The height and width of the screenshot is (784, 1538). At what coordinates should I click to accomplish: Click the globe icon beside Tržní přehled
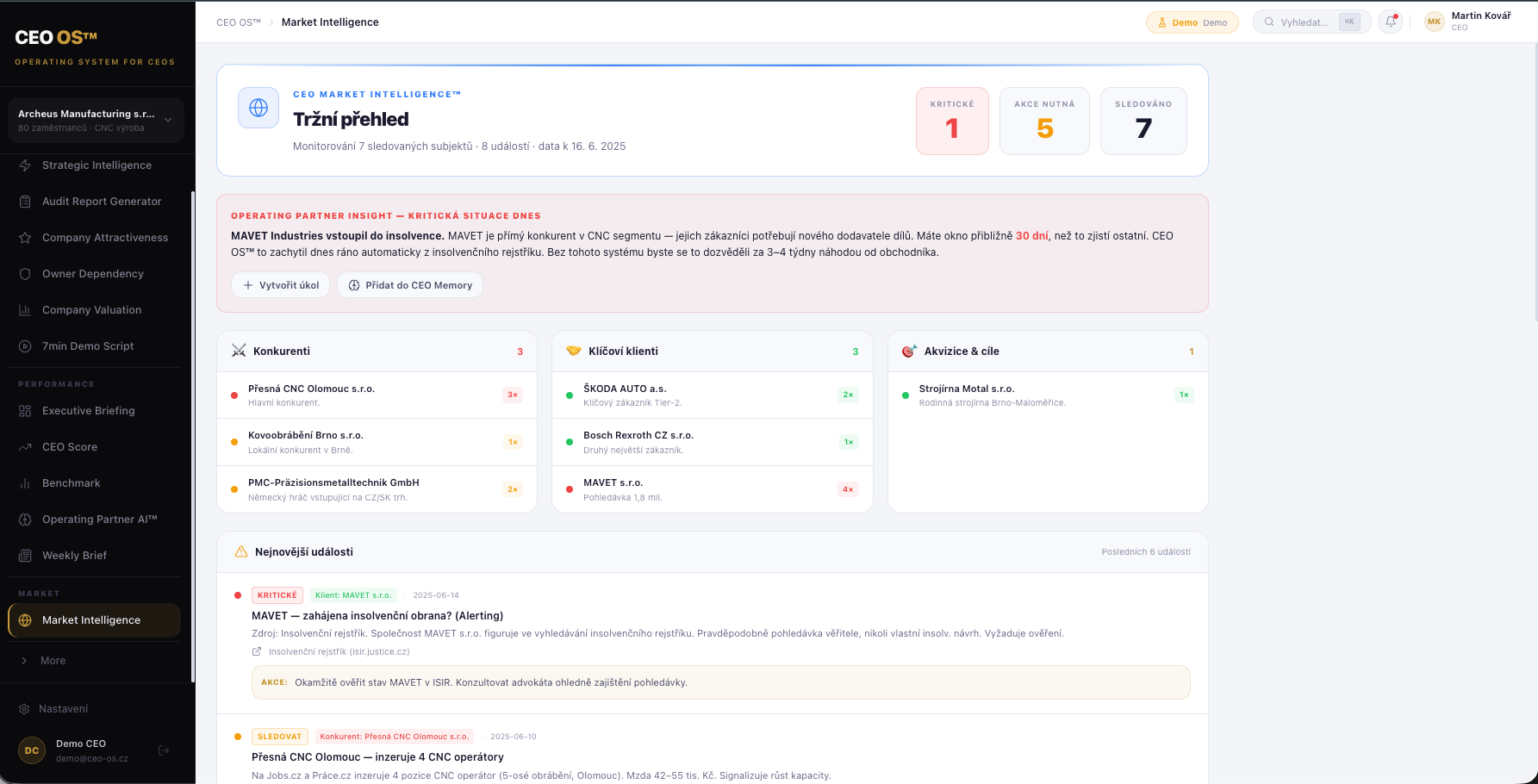258,108
